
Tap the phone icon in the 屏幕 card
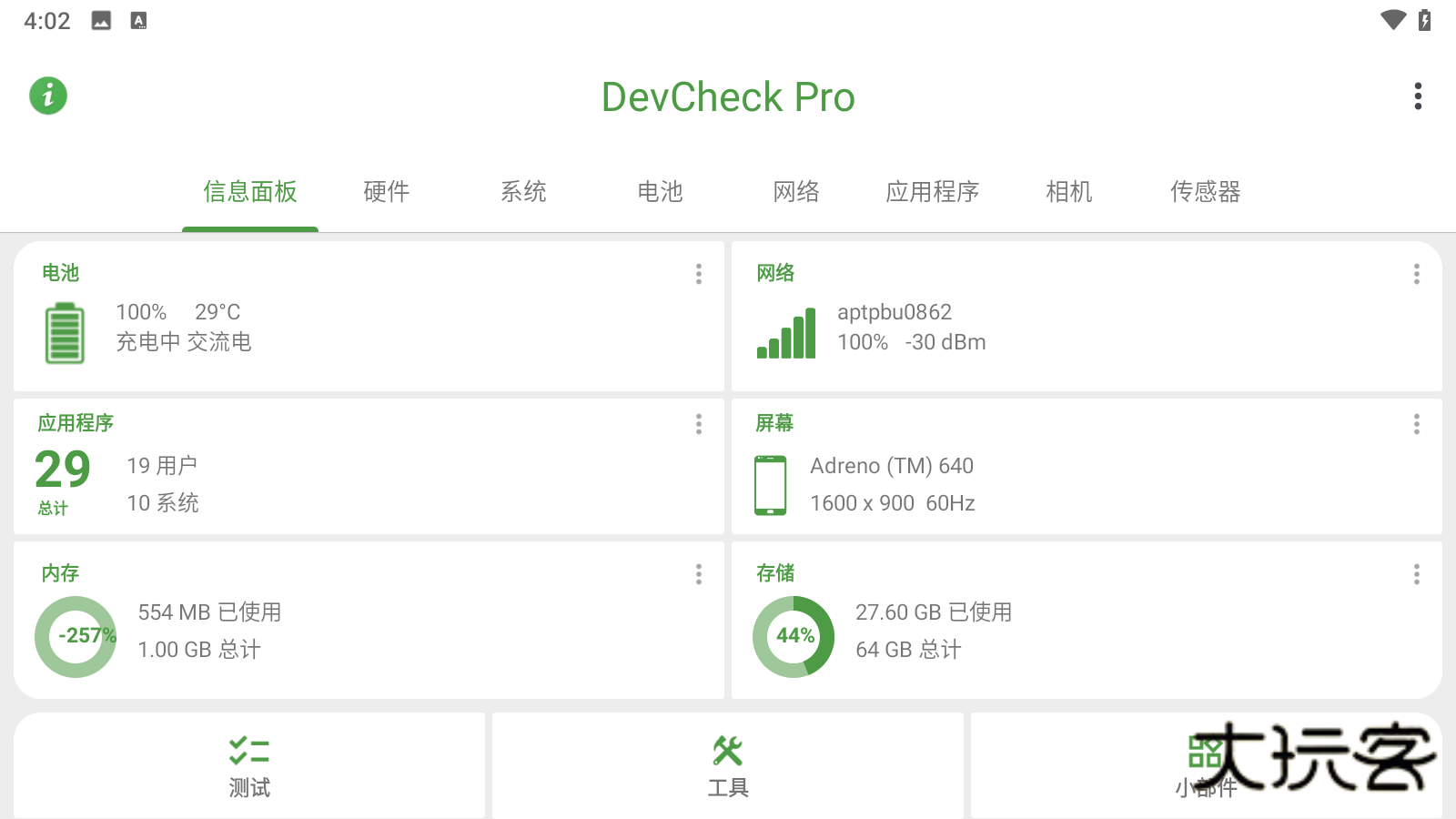click(771, 483)
